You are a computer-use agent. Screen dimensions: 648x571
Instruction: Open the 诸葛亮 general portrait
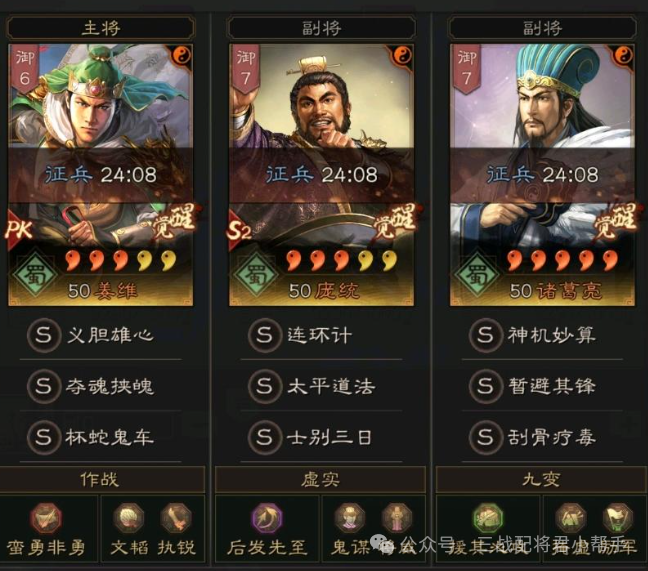pos(542,175)
